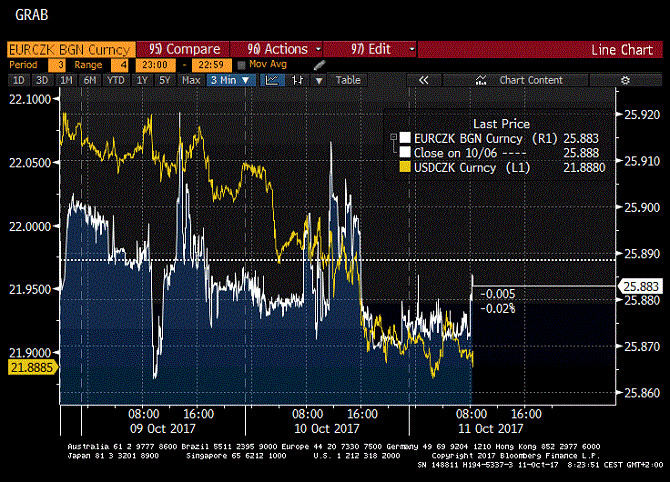This screenshot has height=482, width=670.
Task: Click the 10 Oct 2017 date label
Action: coord(327,429)
